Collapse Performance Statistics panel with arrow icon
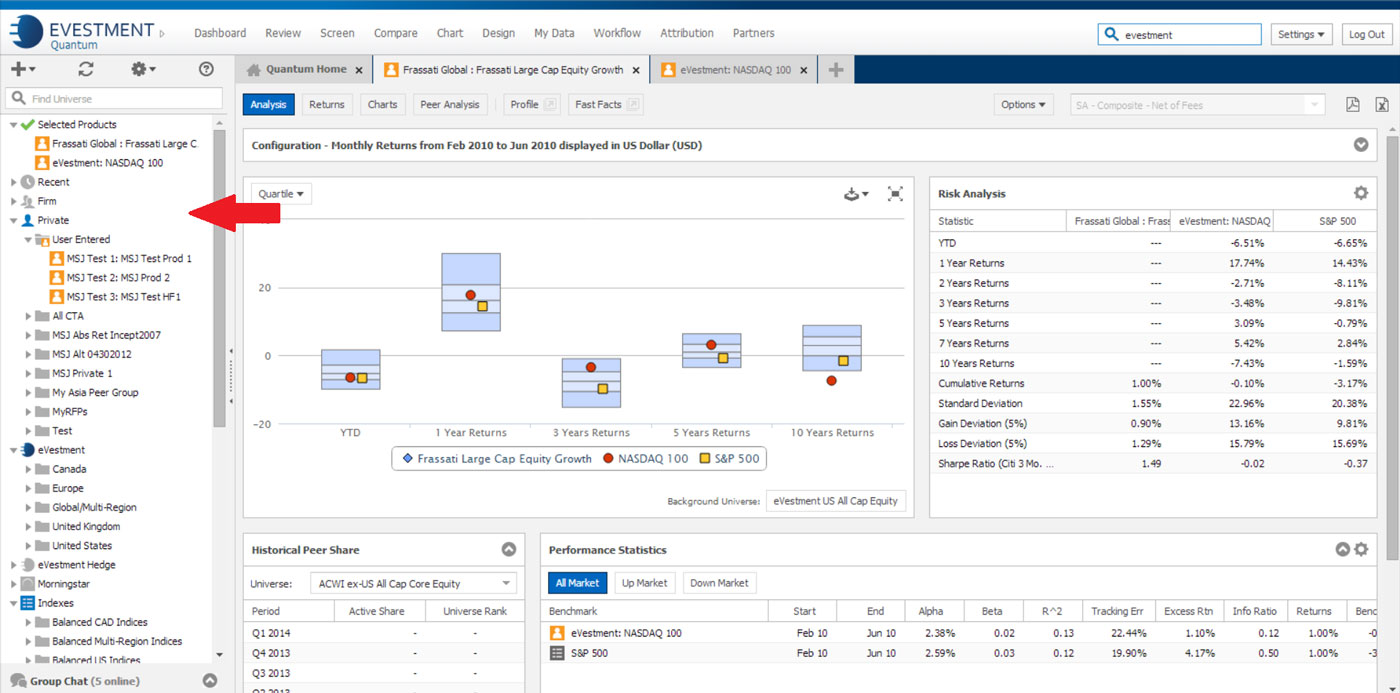 click(1343, 549)
